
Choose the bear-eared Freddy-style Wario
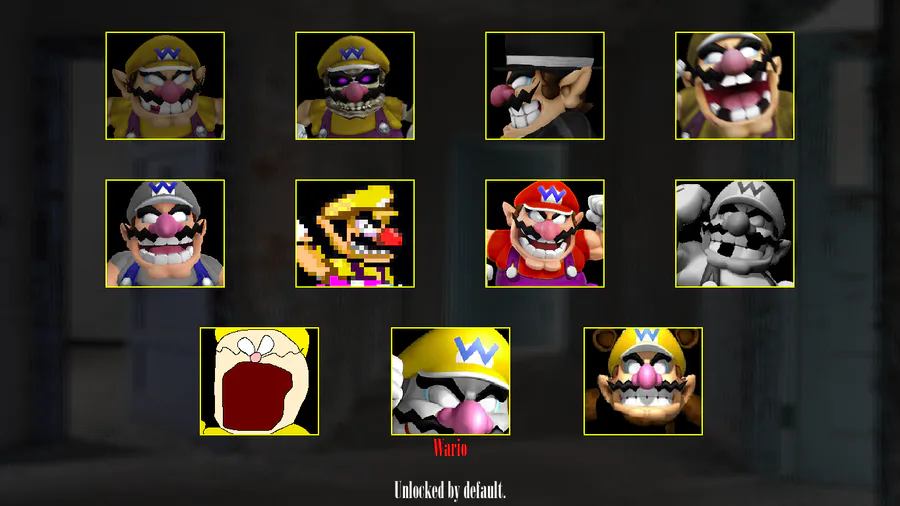click(x=643, y=382)
